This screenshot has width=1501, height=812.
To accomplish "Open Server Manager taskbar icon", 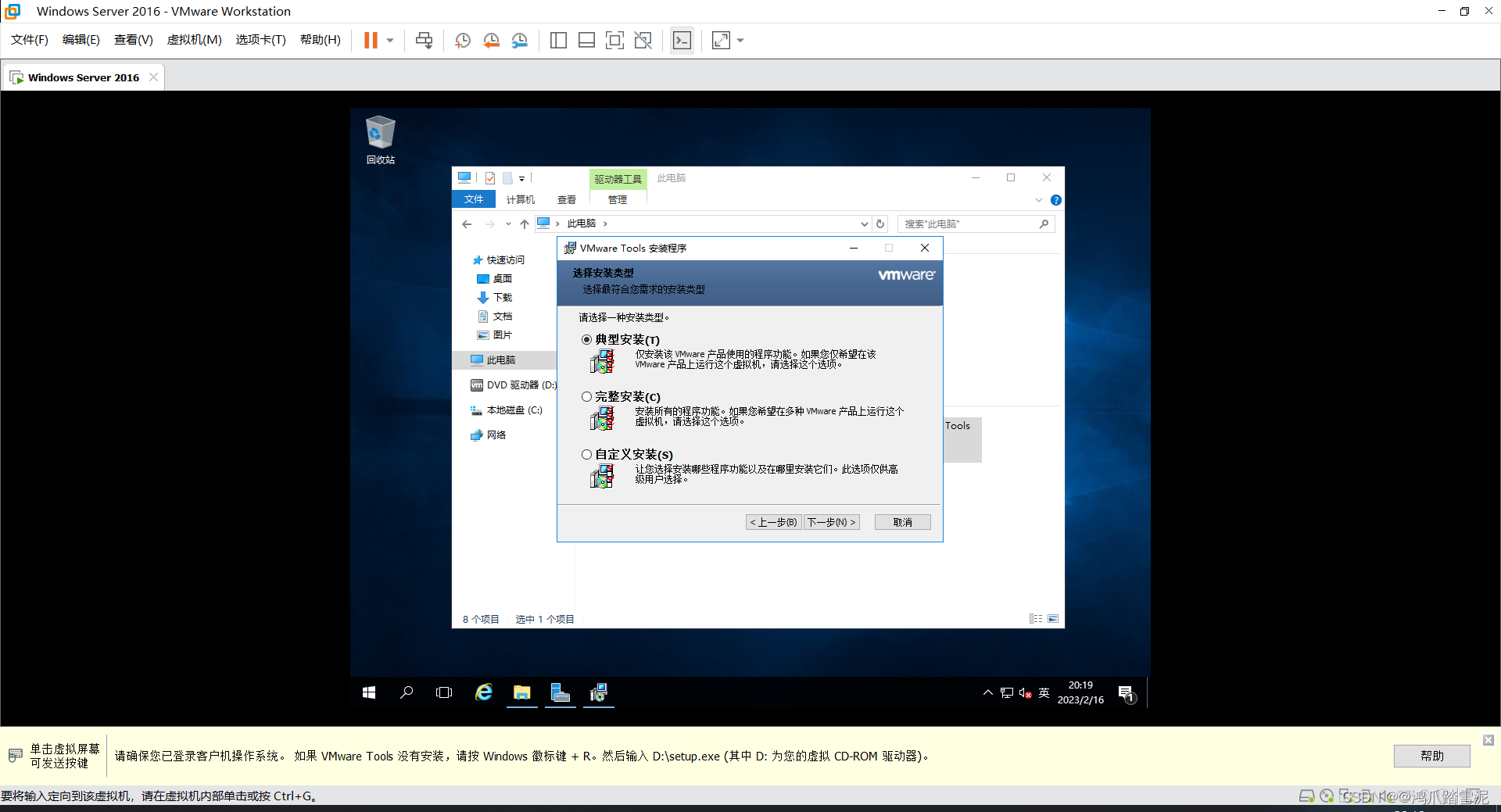I will click(x=561, y=692).
